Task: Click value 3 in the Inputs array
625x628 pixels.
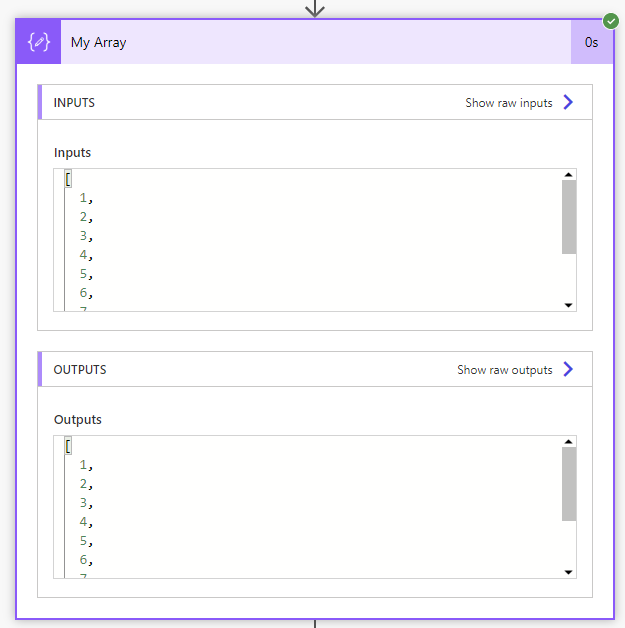Action: [x=83, y=236]
